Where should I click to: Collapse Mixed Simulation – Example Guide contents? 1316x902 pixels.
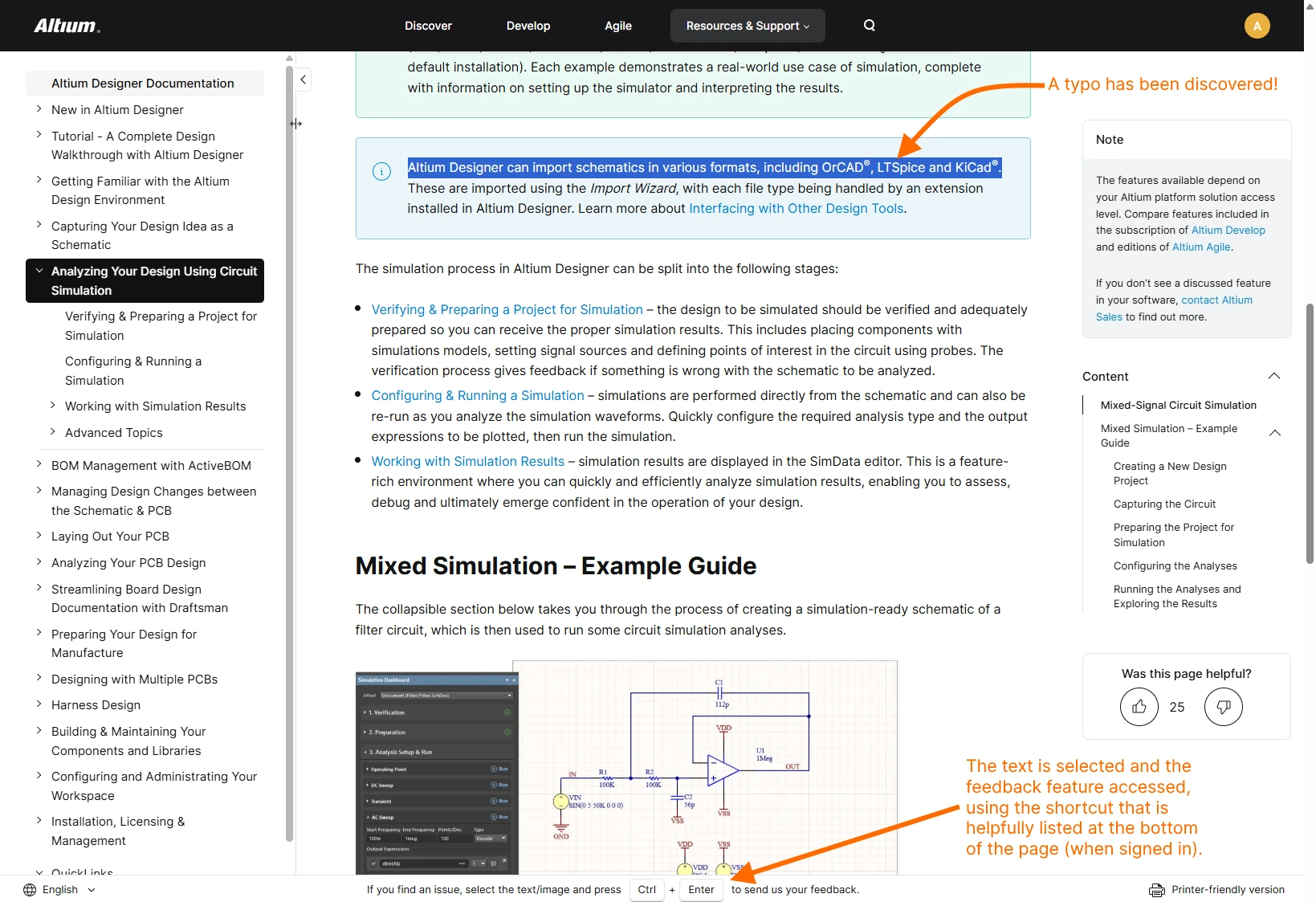1274,433
